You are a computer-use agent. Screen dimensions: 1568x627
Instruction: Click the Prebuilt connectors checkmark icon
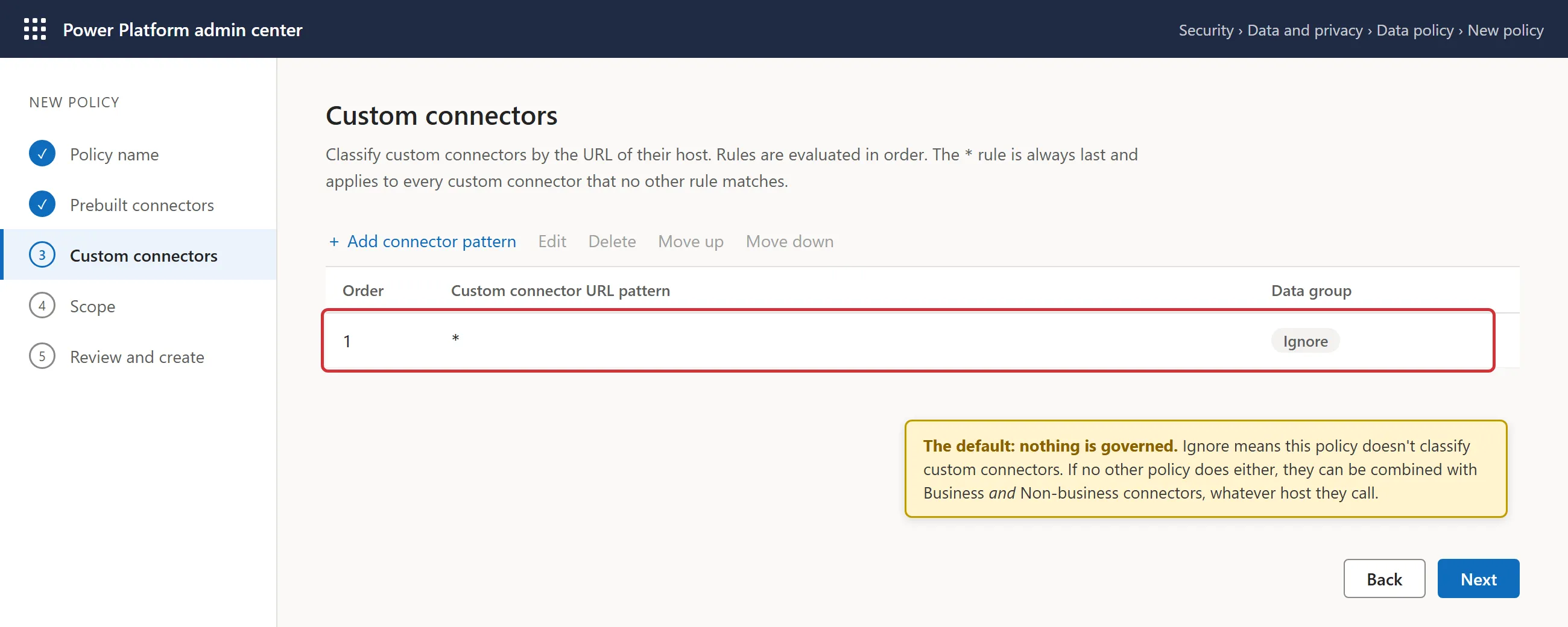tap(42, 204)
